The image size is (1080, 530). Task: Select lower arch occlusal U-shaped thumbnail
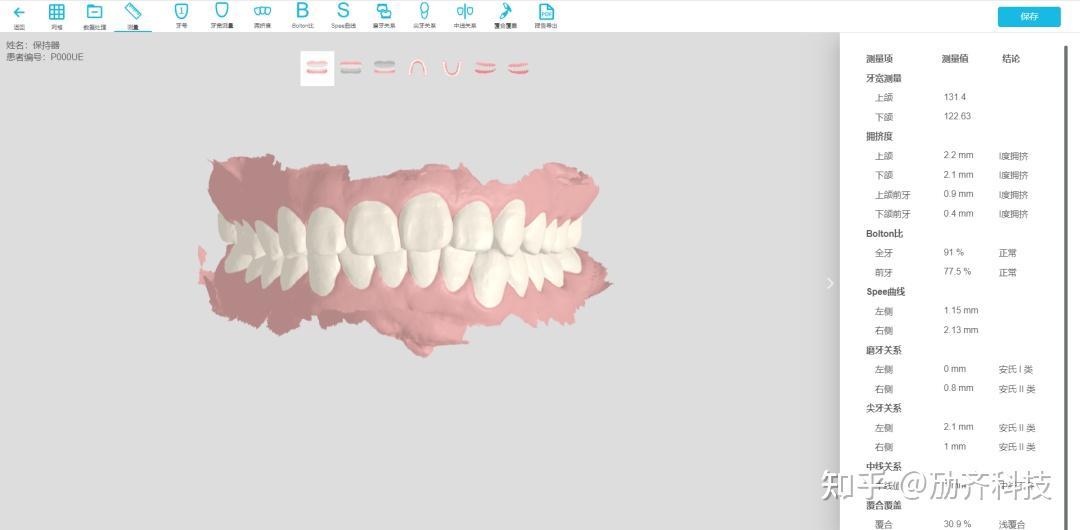pyautogui.click(x=451, y=68)
